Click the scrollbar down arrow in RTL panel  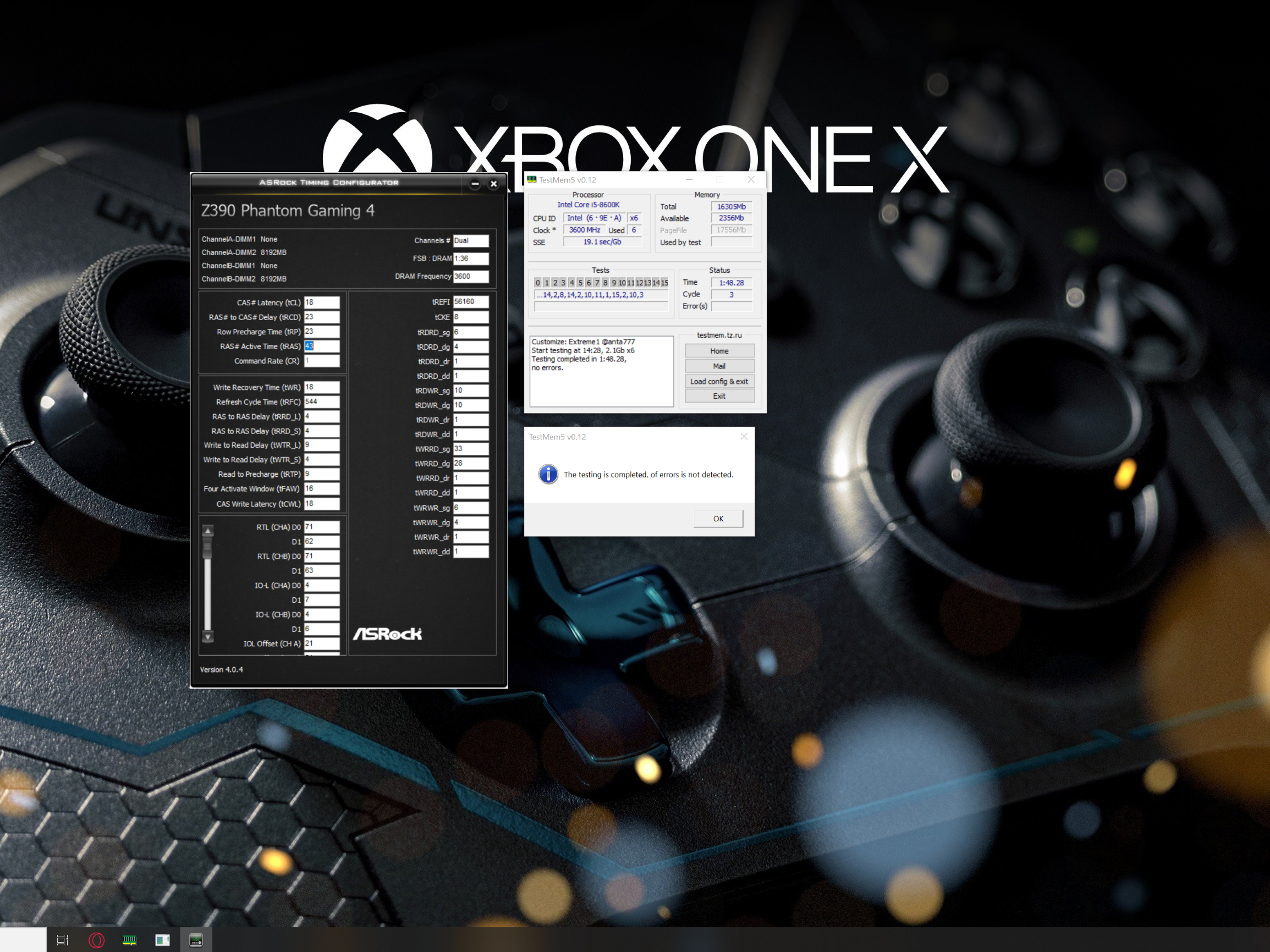click(x=208, y=636)
